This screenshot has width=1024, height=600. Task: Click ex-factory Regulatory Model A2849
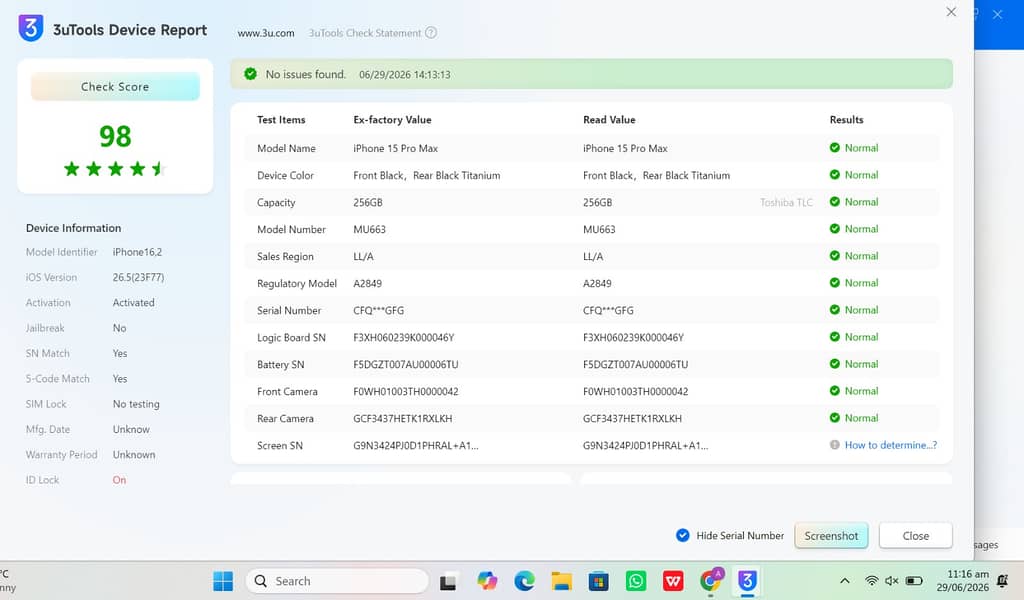367,283
